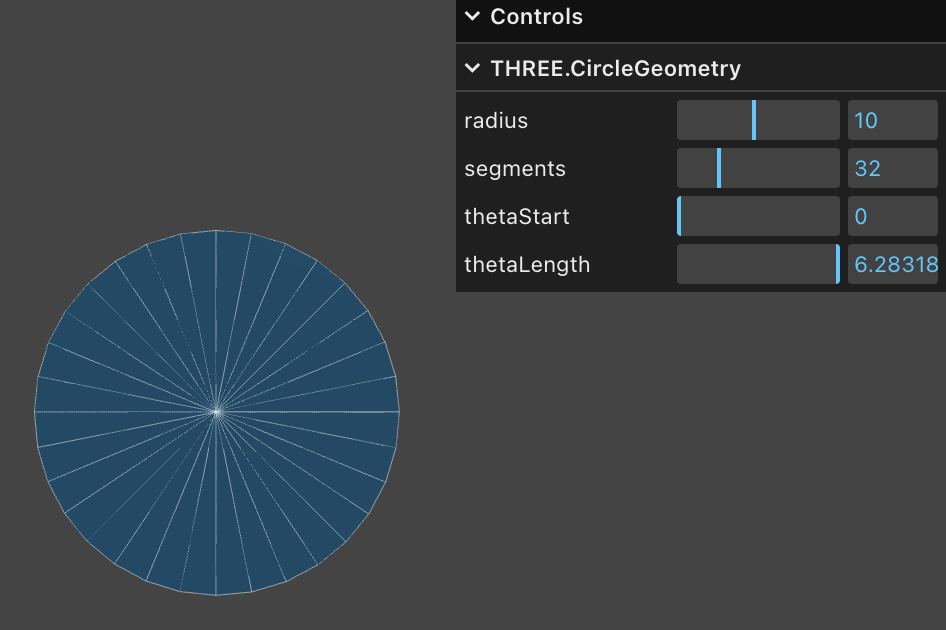Screen dimensions: 946x630
Task: Click the center point of the circle wireframe
Action: click(216, 411)
